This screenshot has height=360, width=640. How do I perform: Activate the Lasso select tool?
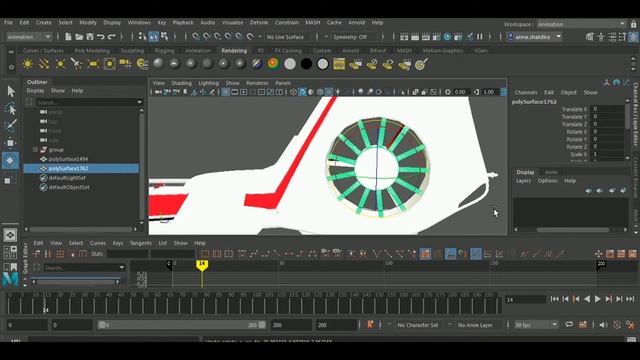11,109
